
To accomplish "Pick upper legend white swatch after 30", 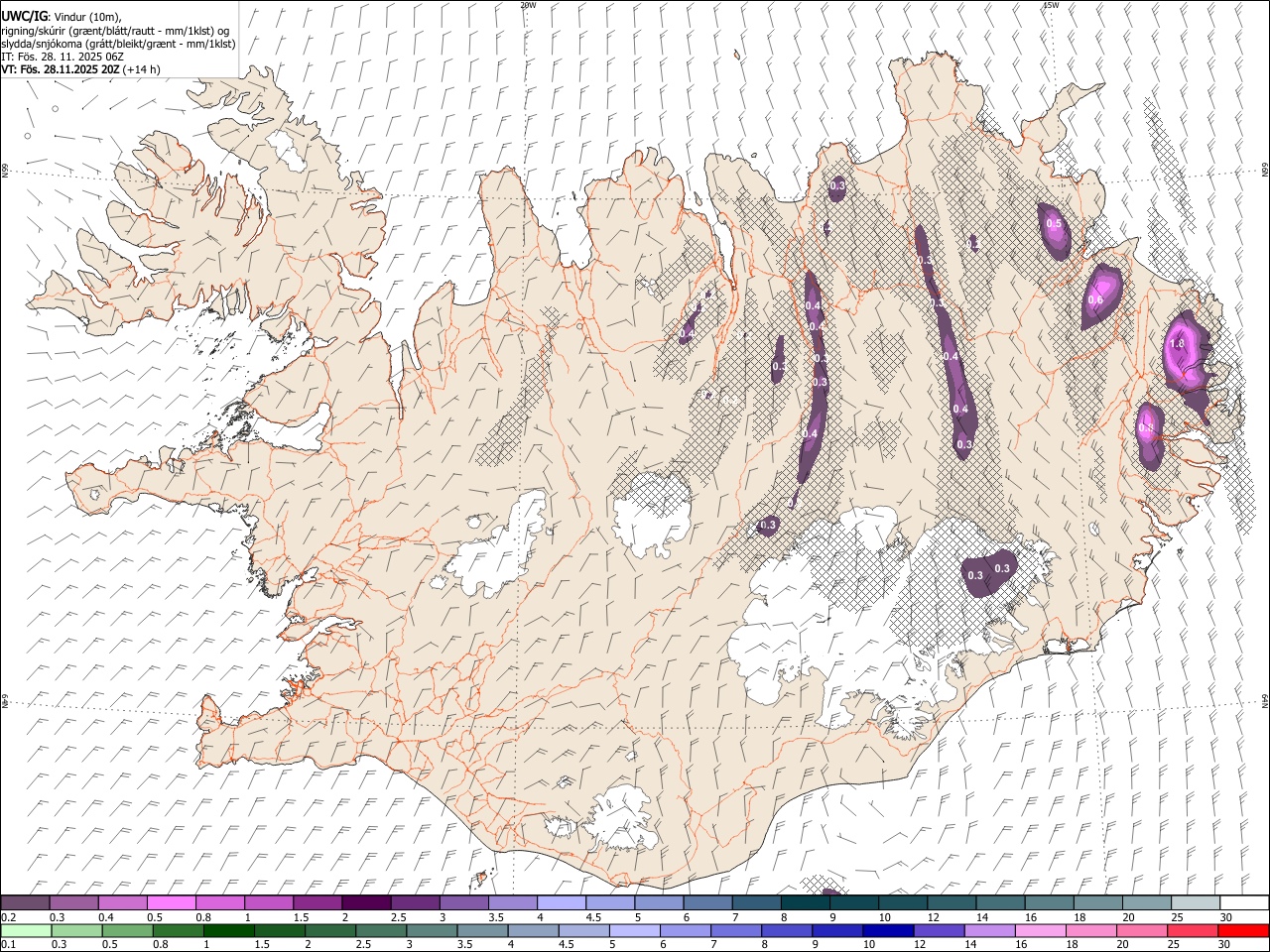I will click(x=1243, y=902).
